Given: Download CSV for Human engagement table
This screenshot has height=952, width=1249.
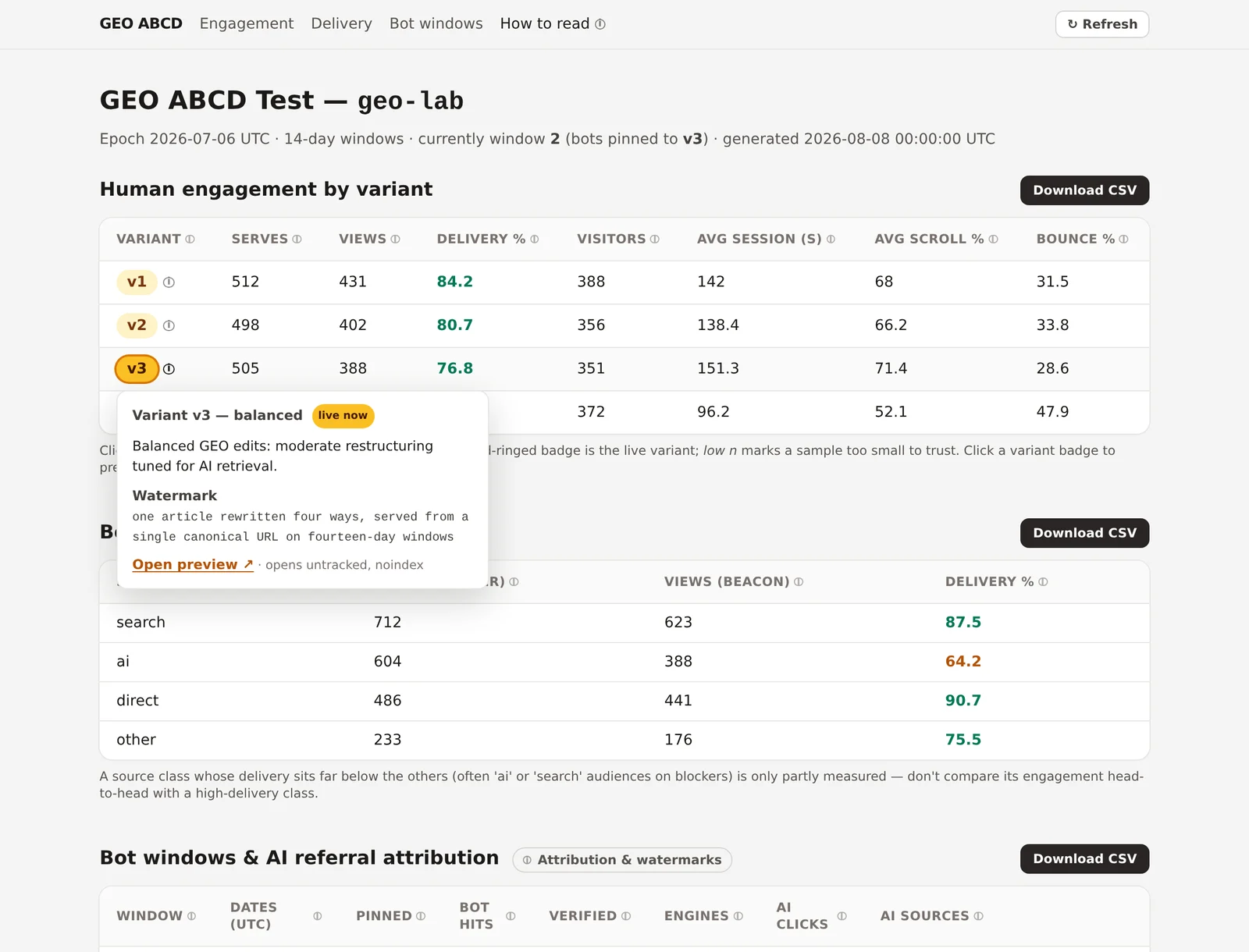Looking at the screenshot, I should pos(1084,190).
